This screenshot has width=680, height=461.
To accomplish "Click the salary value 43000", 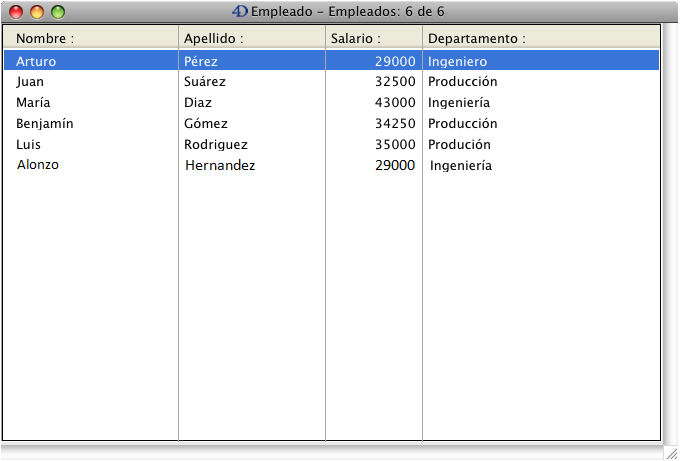I will [395, 103].
